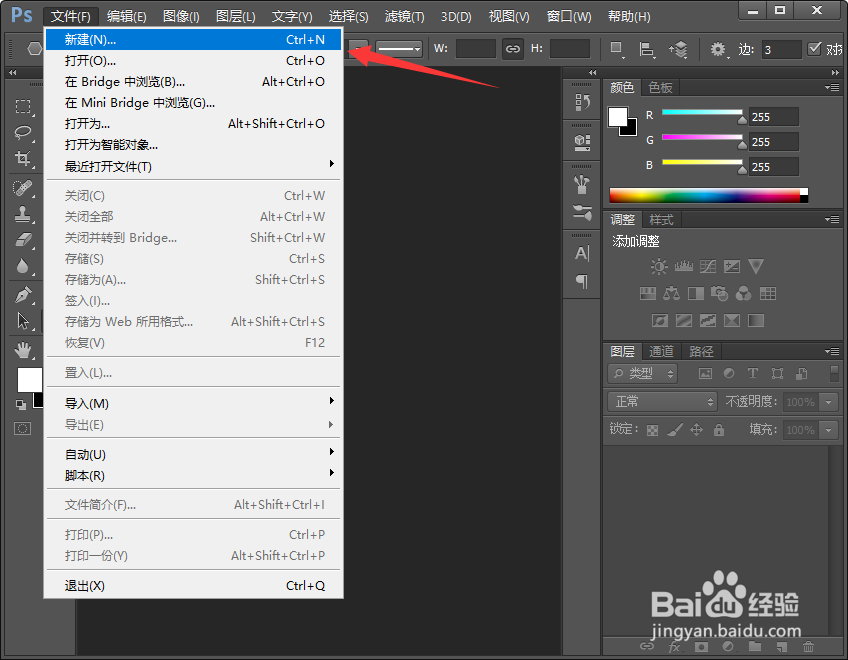Open opacity 不透明度 dropdown arrow
The height and width of the screenshot is (660, 848).
click(x=829, y=402)
